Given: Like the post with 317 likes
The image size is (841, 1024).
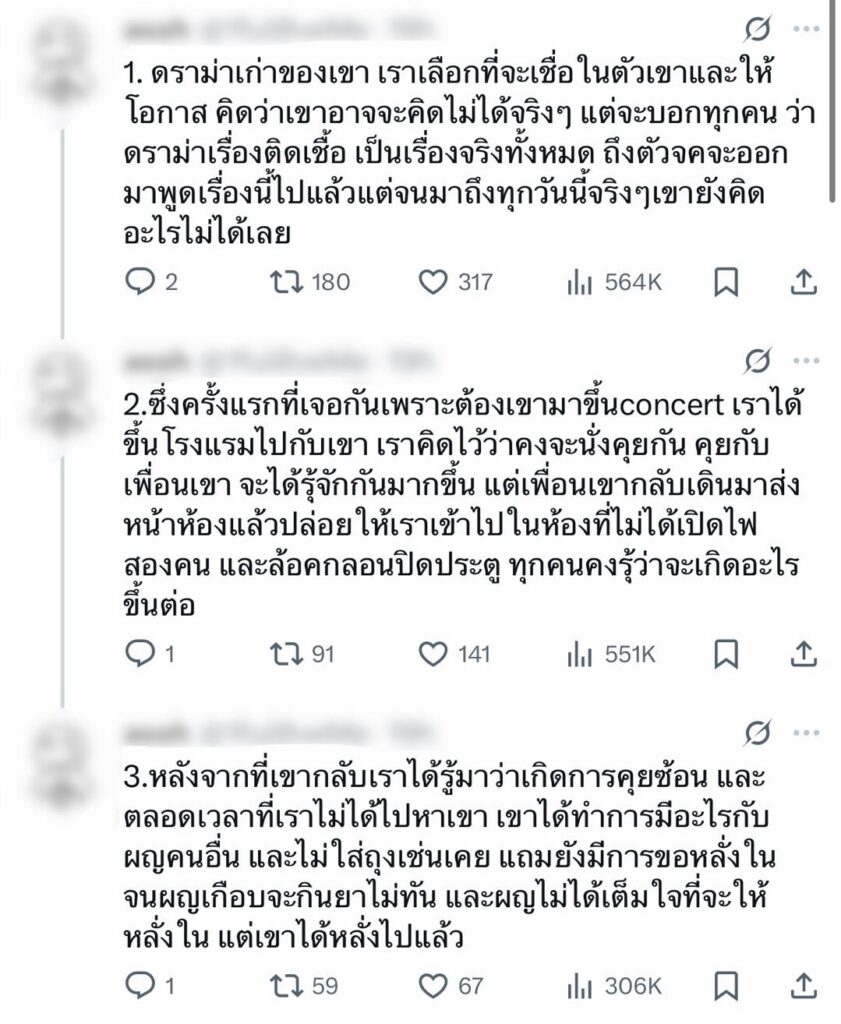Looking at the screenshot, I should [432, 282].
